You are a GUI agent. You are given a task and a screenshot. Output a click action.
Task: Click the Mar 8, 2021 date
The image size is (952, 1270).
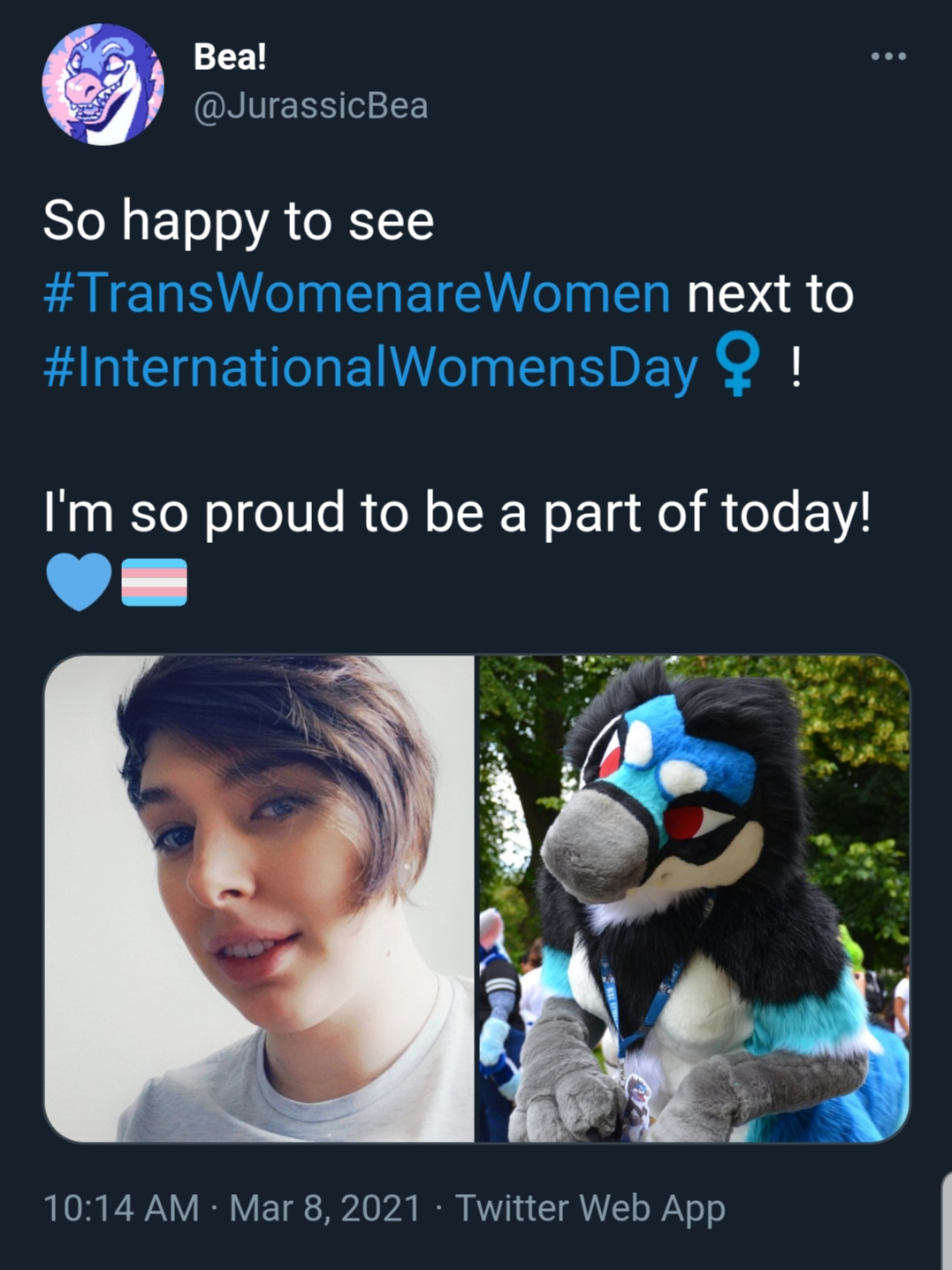click(x=324, y=1208)
